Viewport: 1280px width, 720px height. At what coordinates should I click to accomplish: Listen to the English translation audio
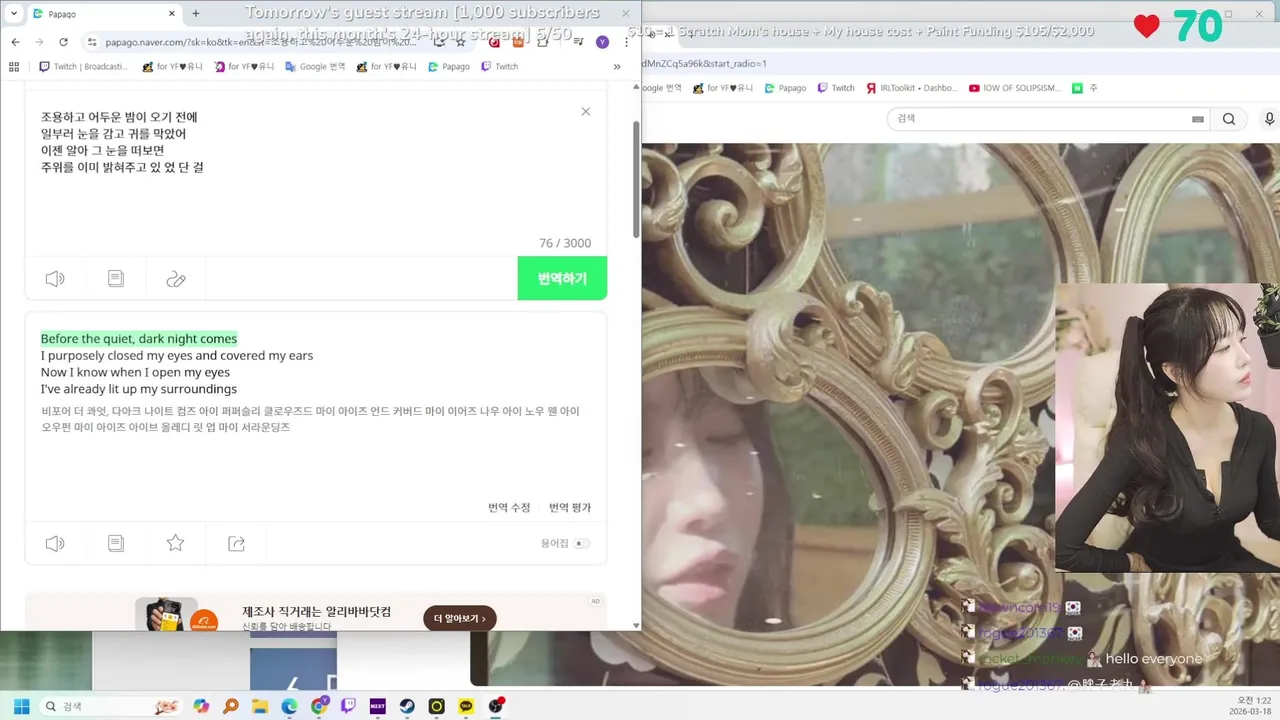pyautogui.click(x=55, y=543)
